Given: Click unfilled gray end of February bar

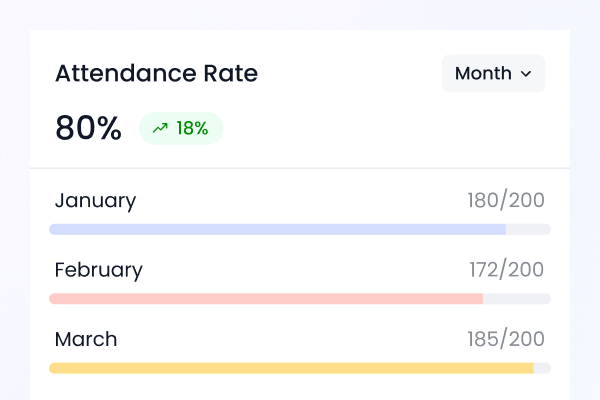Looking at the screenshot, I should pyautogui.click(x=517, y=299).
